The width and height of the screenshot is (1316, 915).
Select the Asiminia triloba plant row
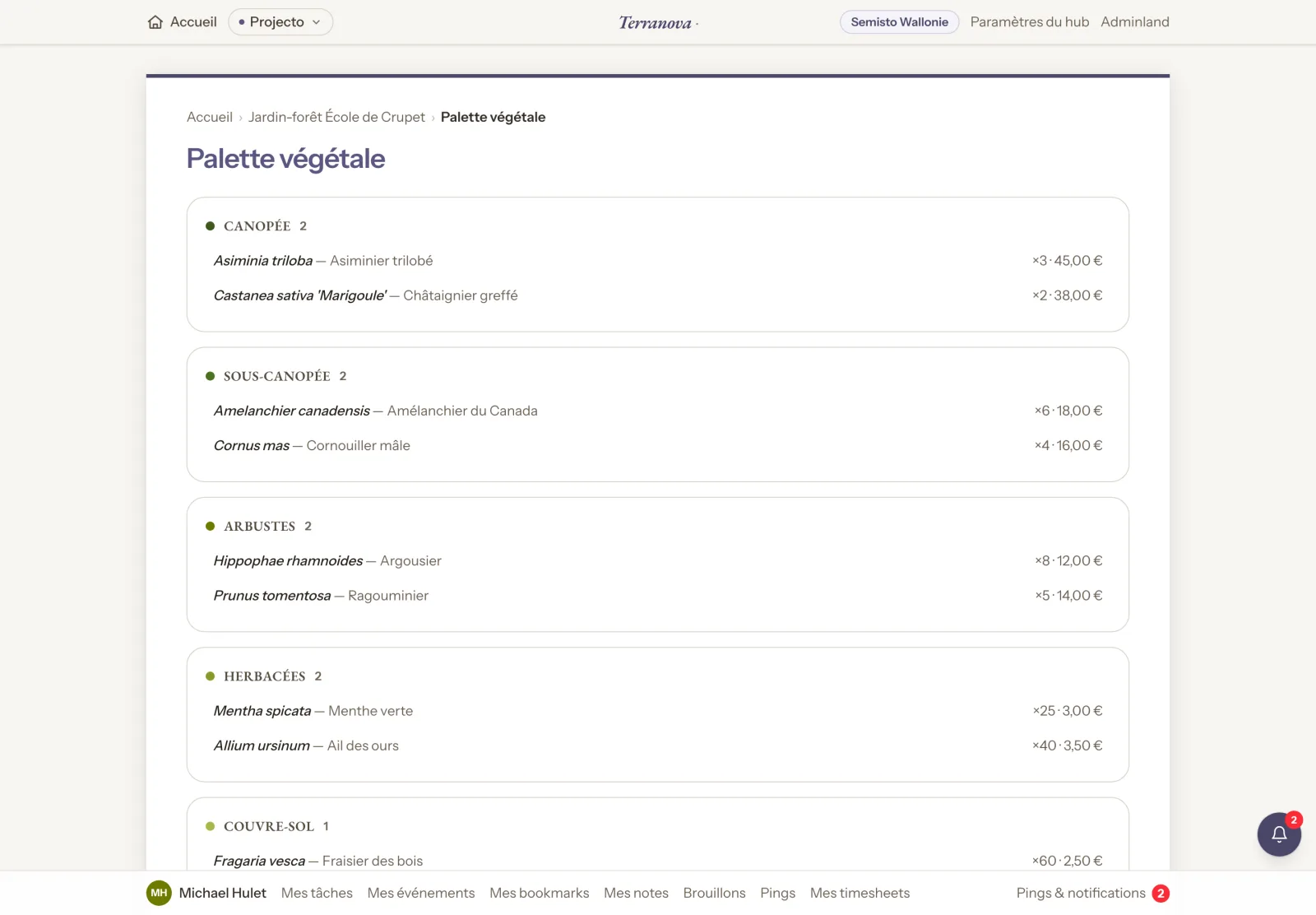tap(658, 261)
